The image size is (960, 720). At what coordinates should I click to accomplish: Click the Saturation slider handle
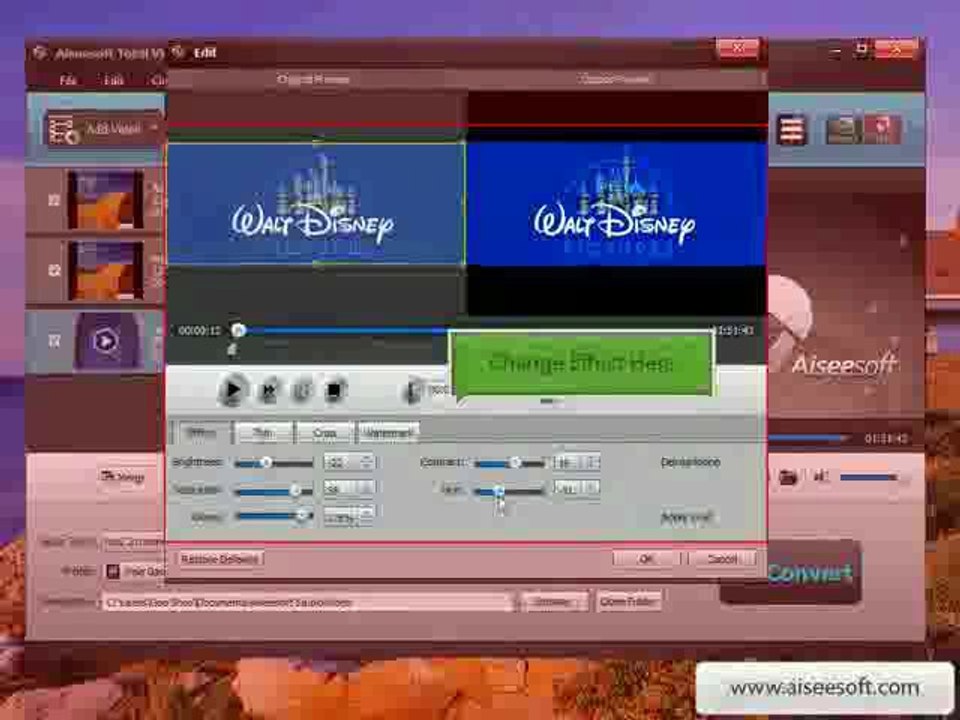(x=295, y=490)
